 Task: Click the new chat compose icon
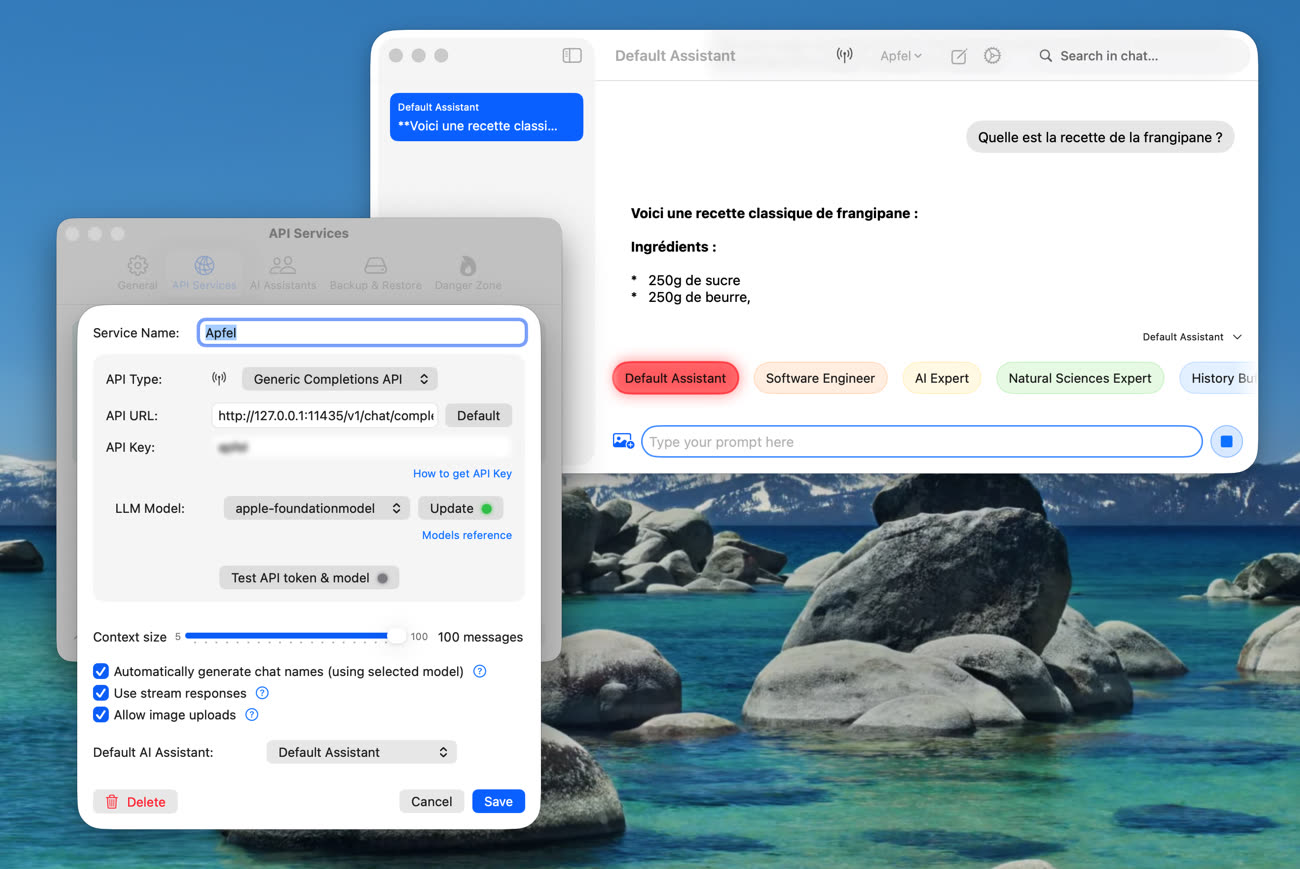coord(958,56)
